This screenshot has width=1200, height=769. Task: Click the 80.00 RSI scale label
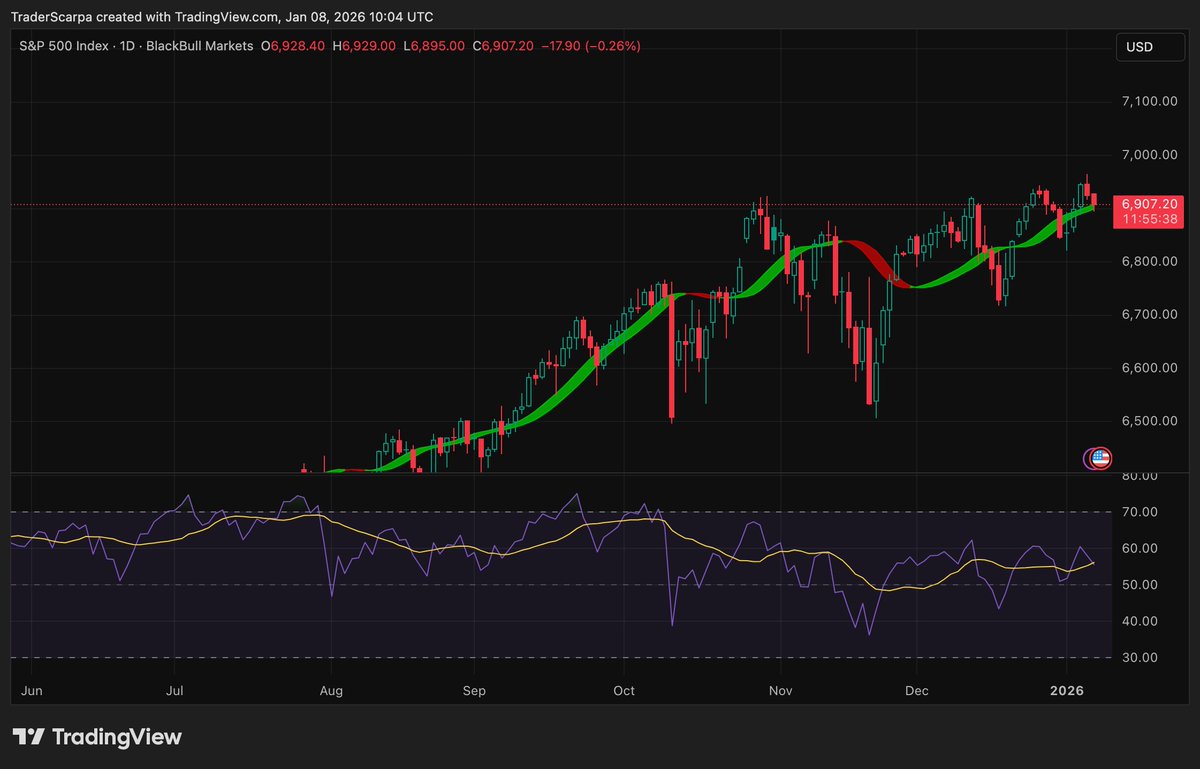pos(1140,476)
